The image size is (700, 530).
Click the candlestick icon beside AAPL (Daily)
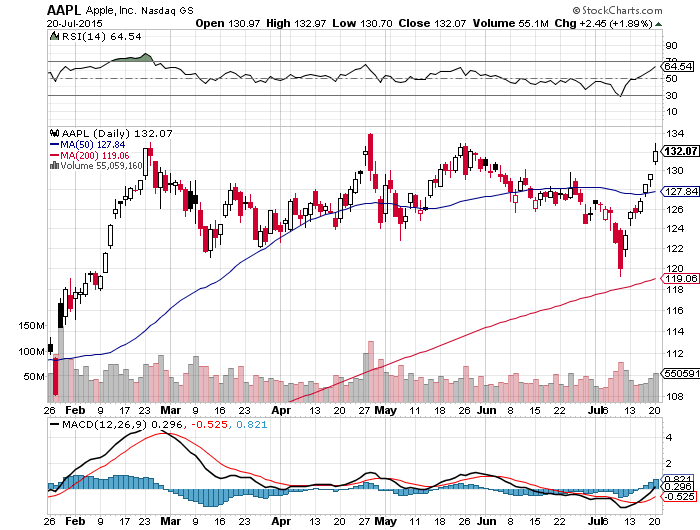[x=54, y=133]
